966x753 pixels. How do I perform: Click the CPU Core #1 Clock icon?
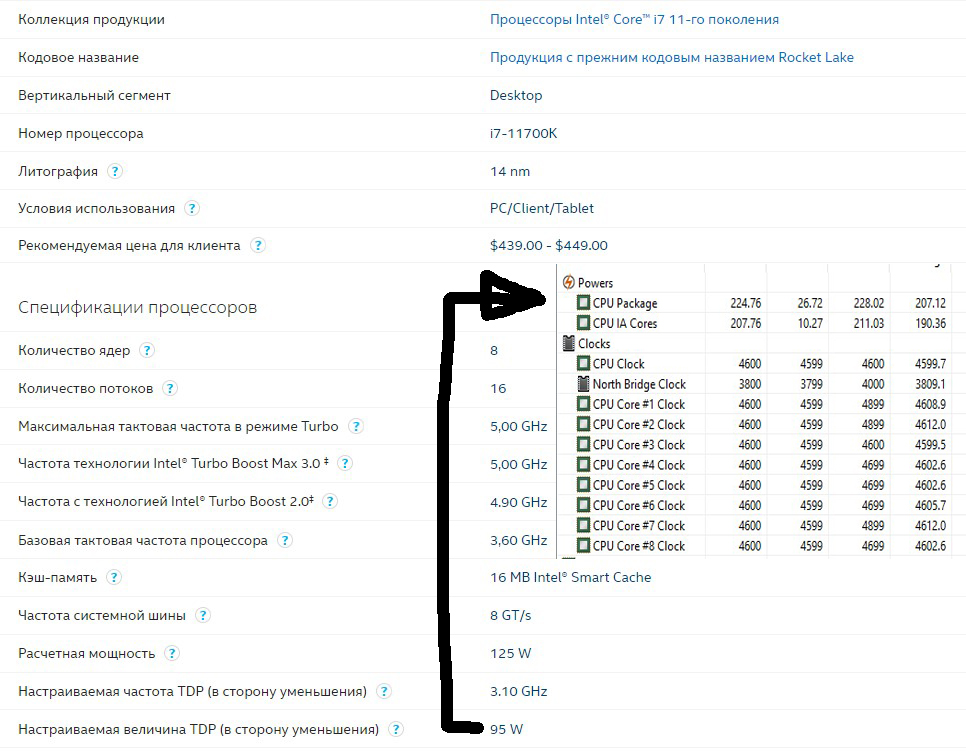click(x=583, y=404)
